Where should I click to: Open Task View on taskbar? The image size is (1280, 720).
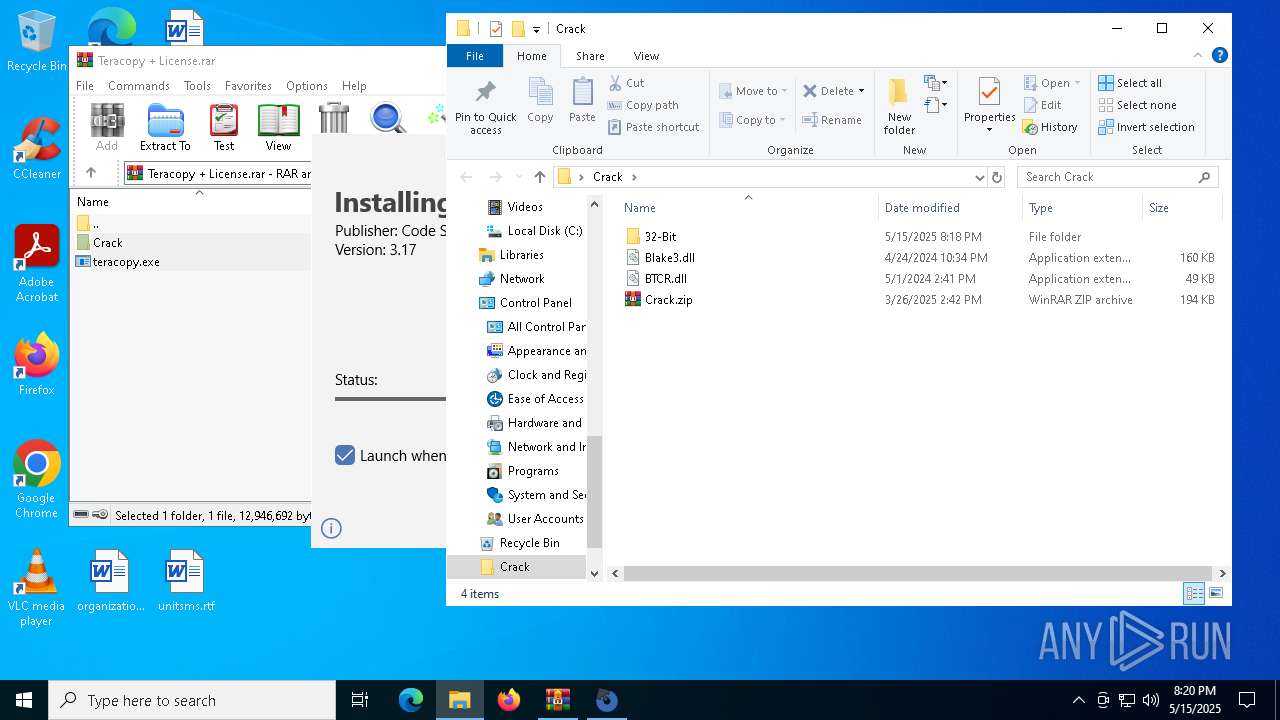click(360, 700)
